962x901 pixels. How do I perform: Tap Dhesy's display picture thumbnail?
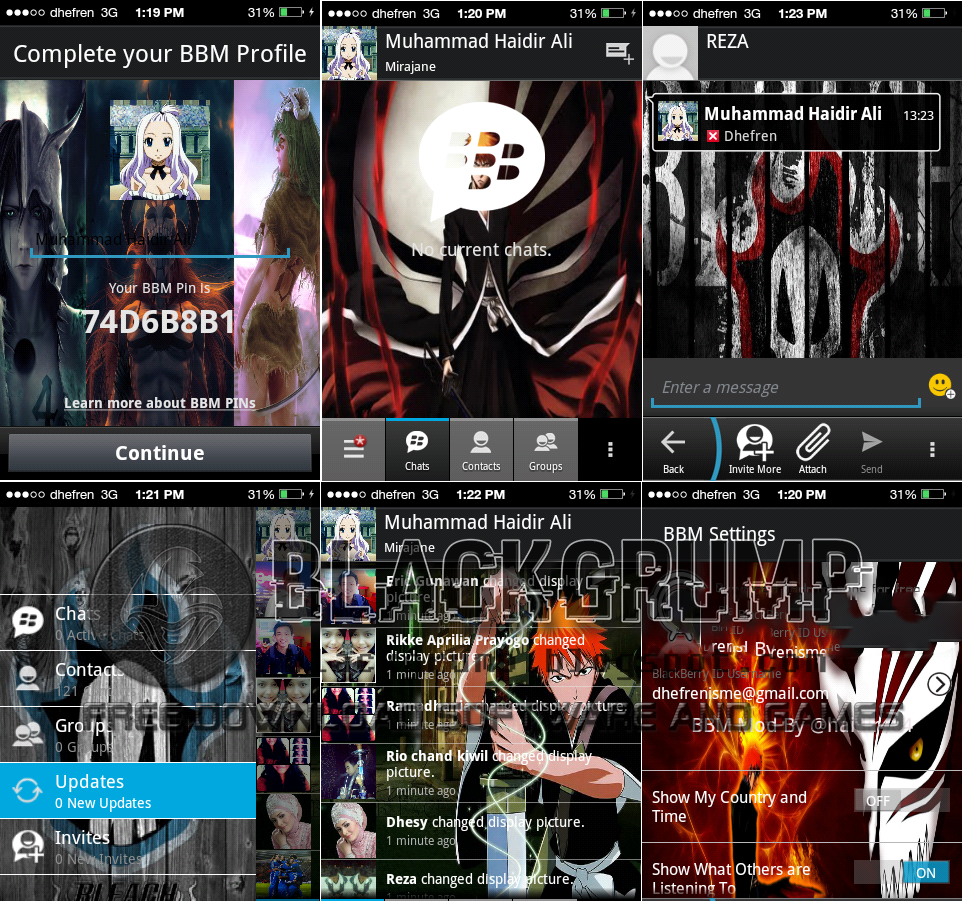click(348, 830)
